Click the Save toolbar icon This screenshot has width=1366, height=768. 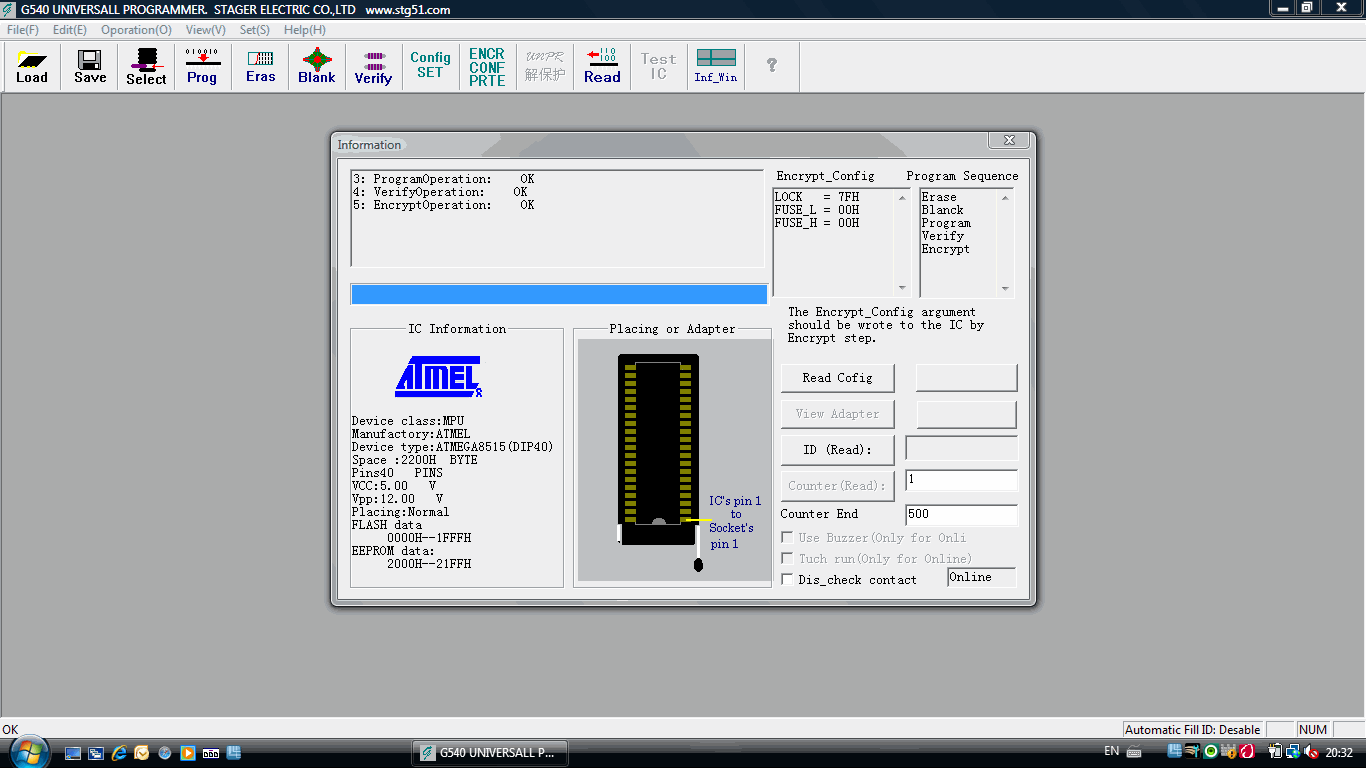[90, 66]
